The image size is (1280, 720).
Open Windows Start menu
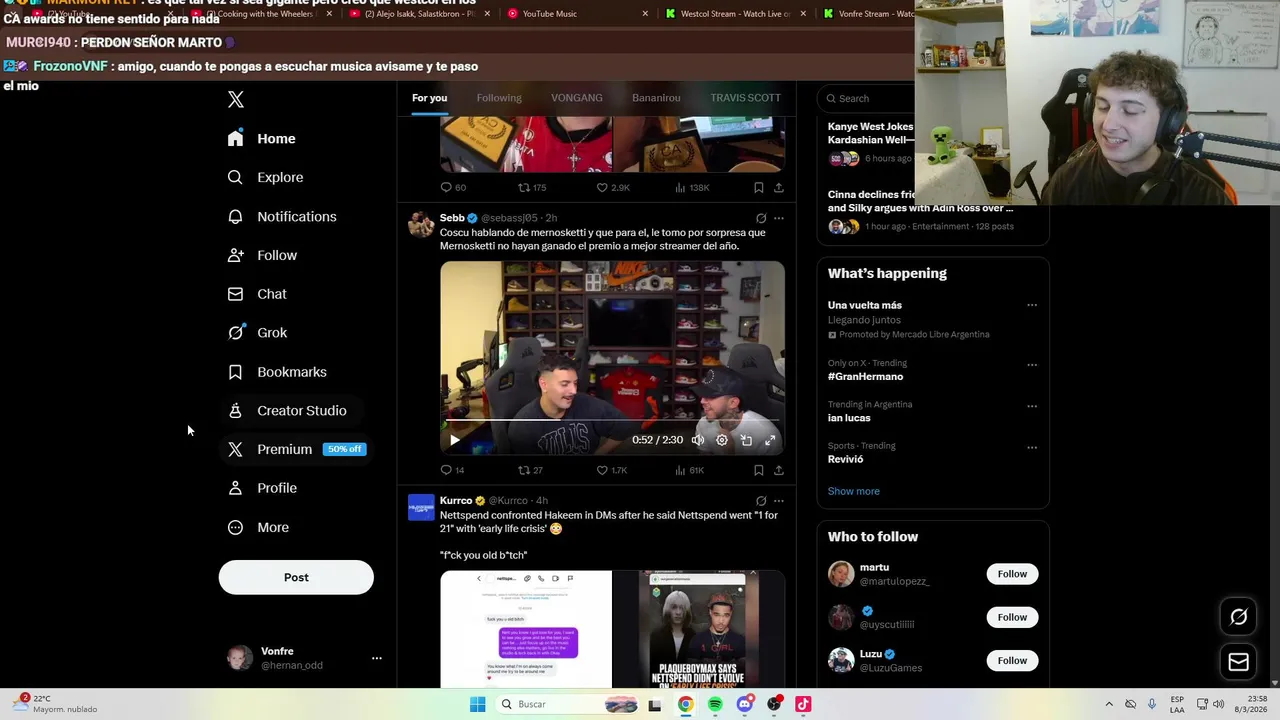click(x=477, y=705)
